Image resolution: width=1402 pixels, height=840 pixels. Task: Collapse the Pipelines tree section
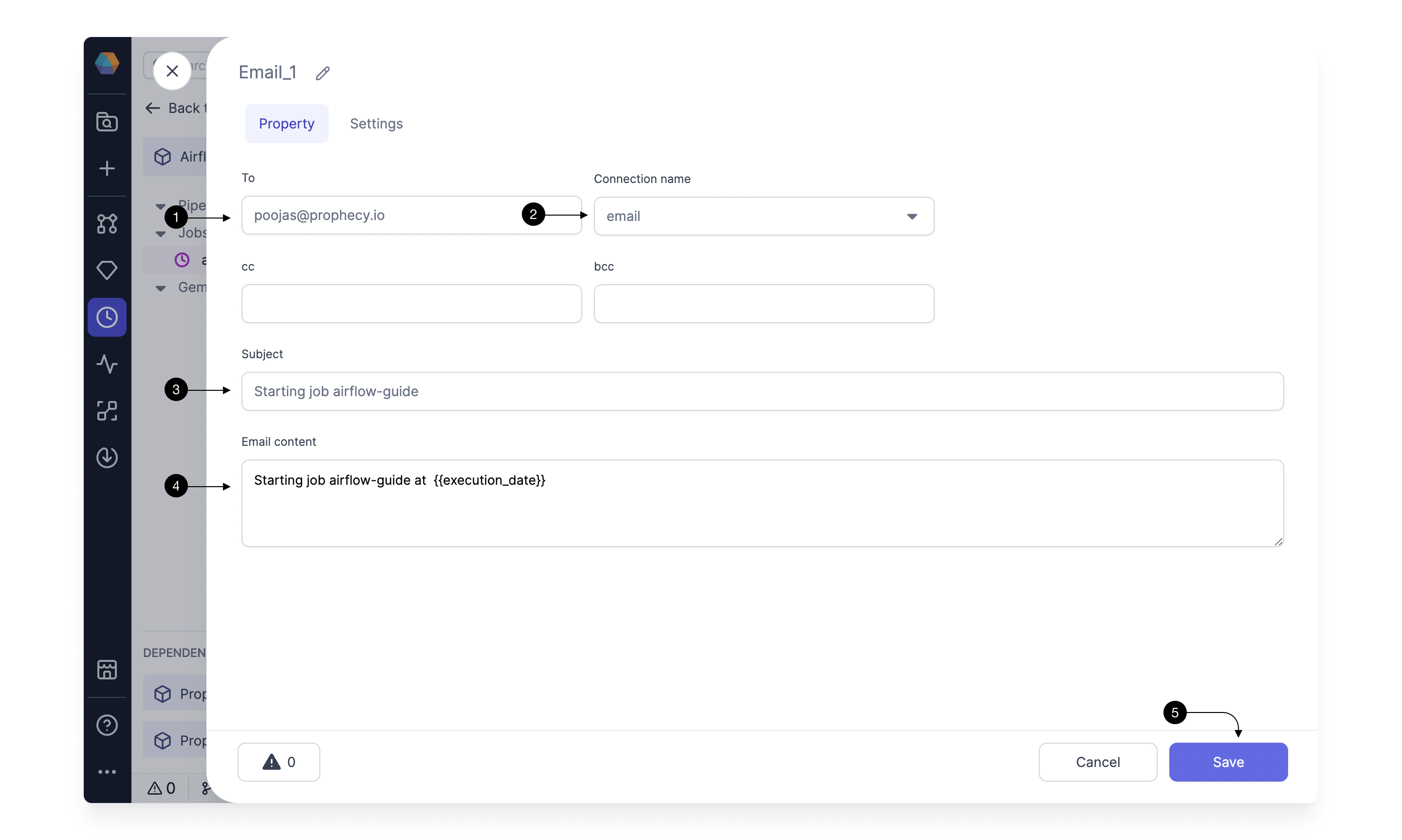coord(161,207)
